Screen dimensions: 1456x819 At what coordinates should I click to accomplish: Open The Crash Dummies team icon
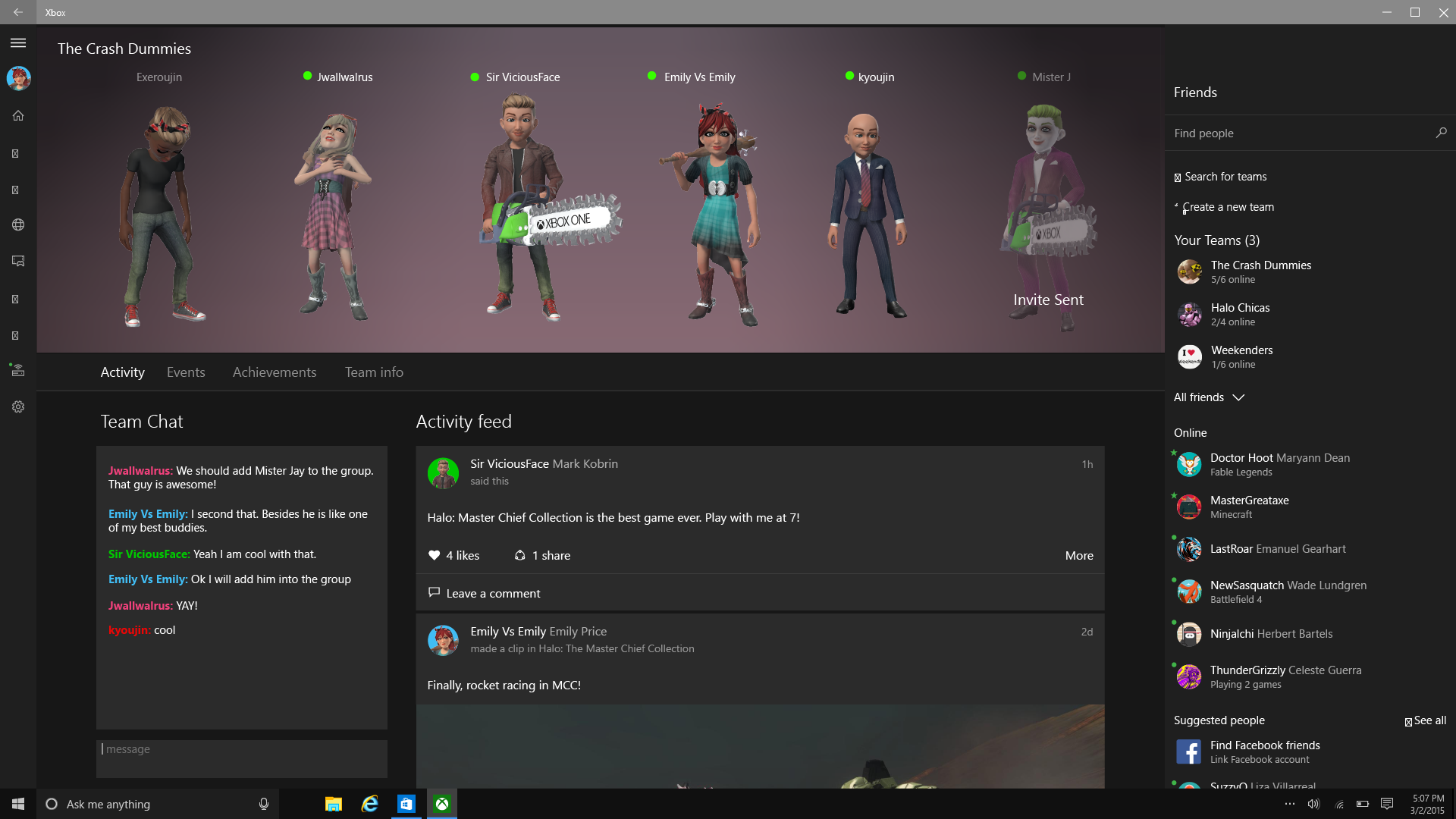tap(1189, 271)
